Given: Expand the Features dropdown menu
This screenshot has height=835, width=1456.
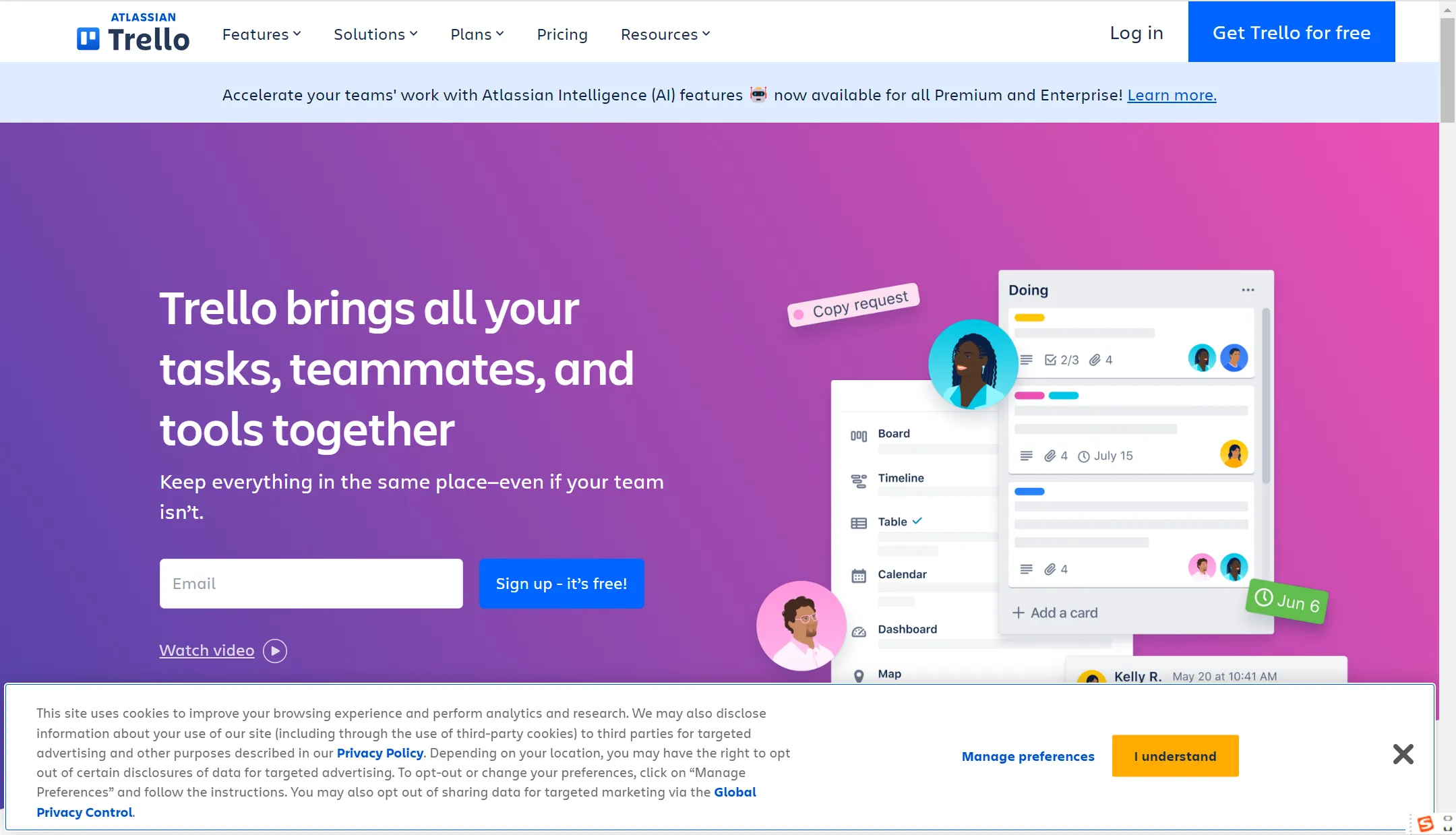Looking at the screenshot, I should (262, 34).
